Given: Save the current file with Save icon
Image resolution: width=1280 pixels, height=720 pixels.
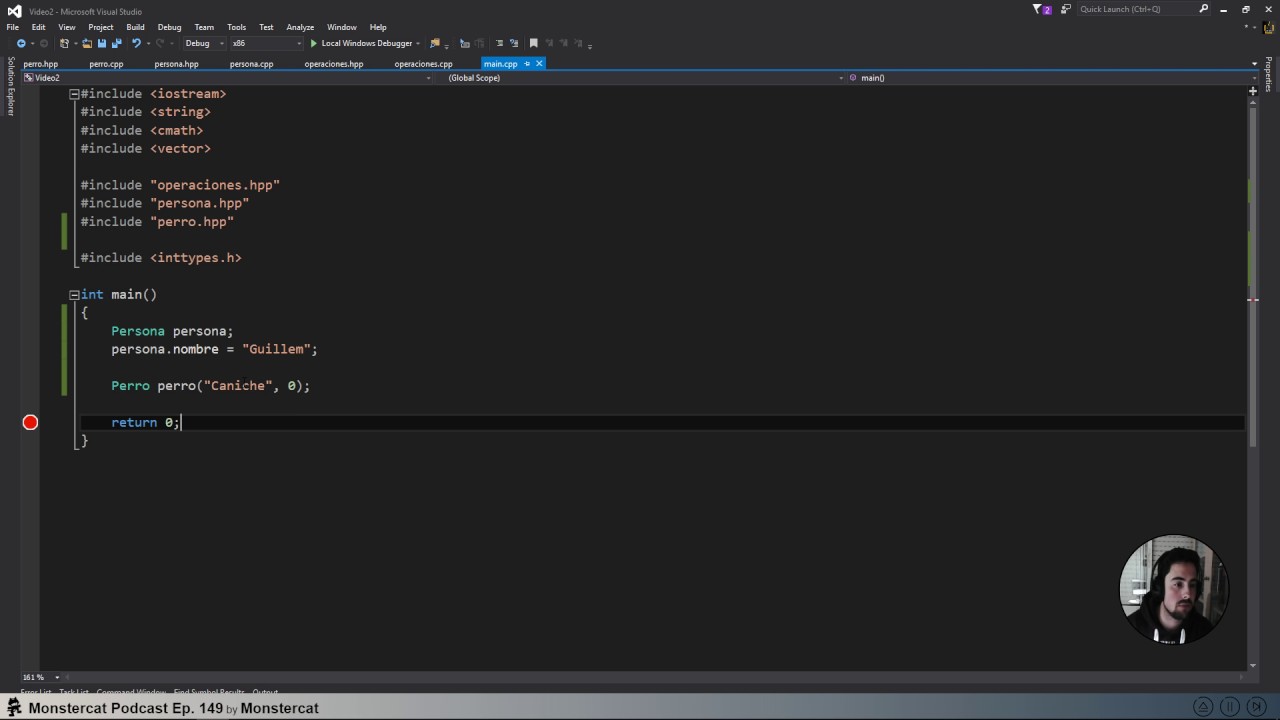Looking at the screenshot, I should tap(101, 43).
